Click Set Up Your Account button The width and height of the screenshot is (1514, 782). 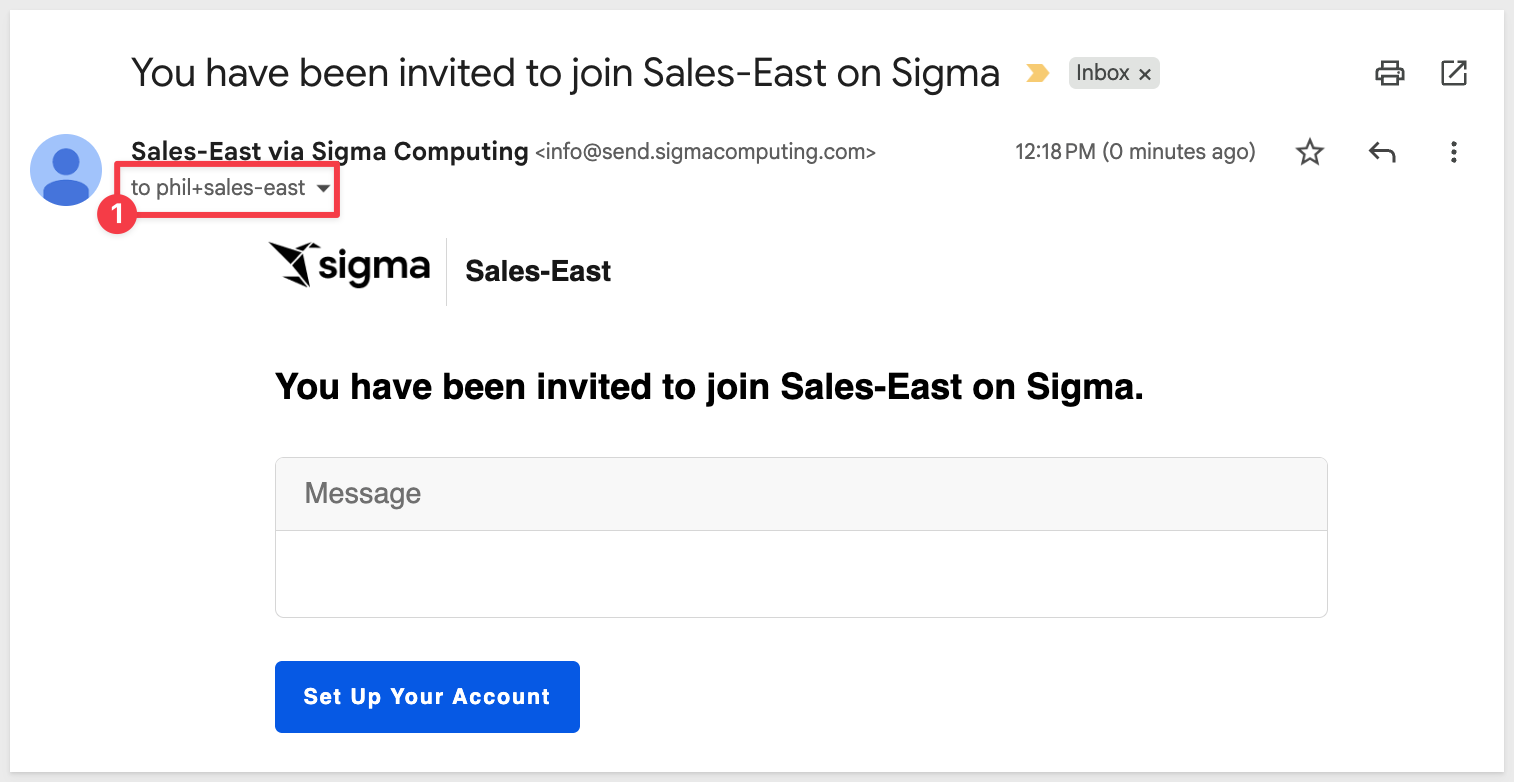[x=427, y=697]
